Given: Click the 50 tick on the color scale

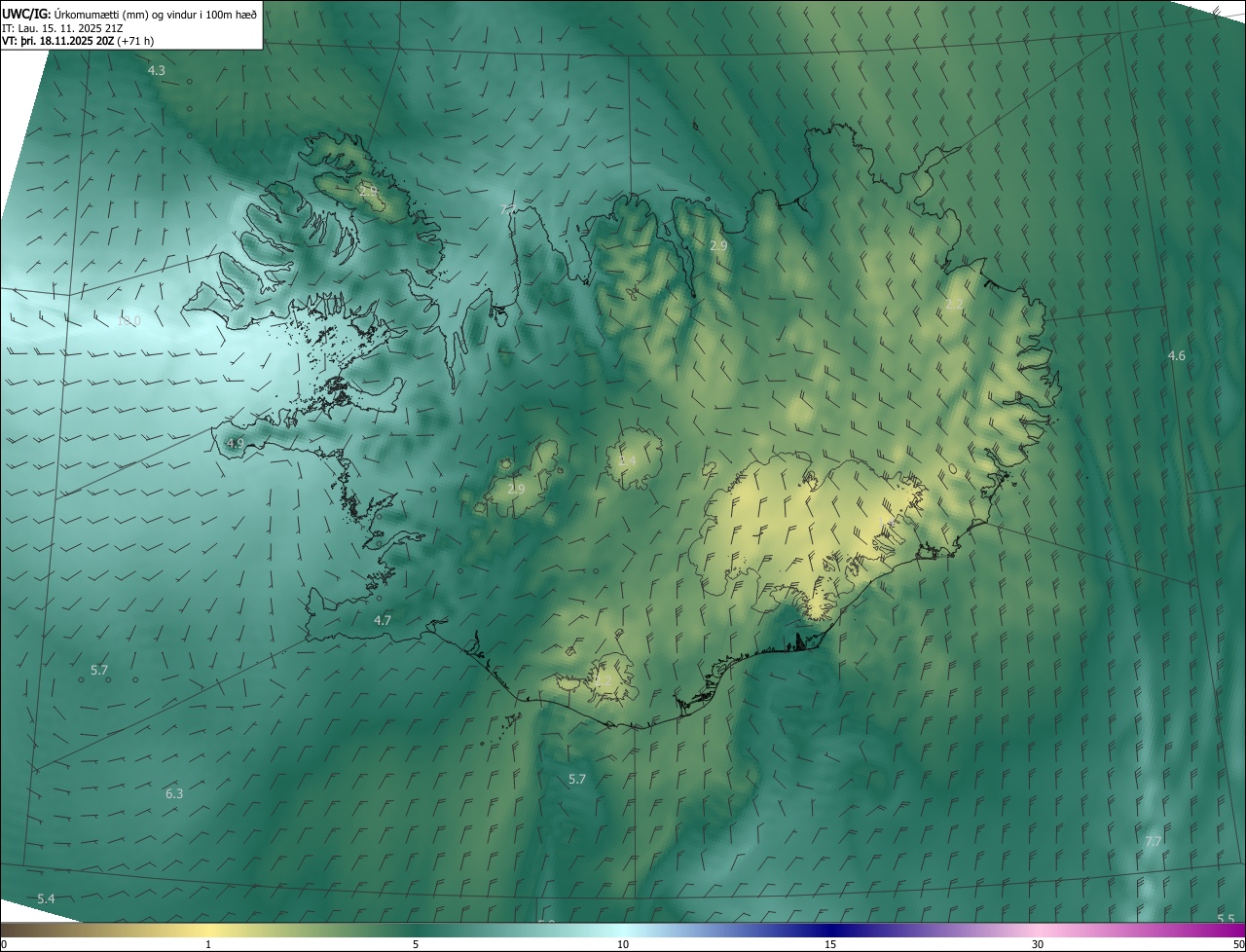Looking at the screenshot, I should pos(1238,944).
